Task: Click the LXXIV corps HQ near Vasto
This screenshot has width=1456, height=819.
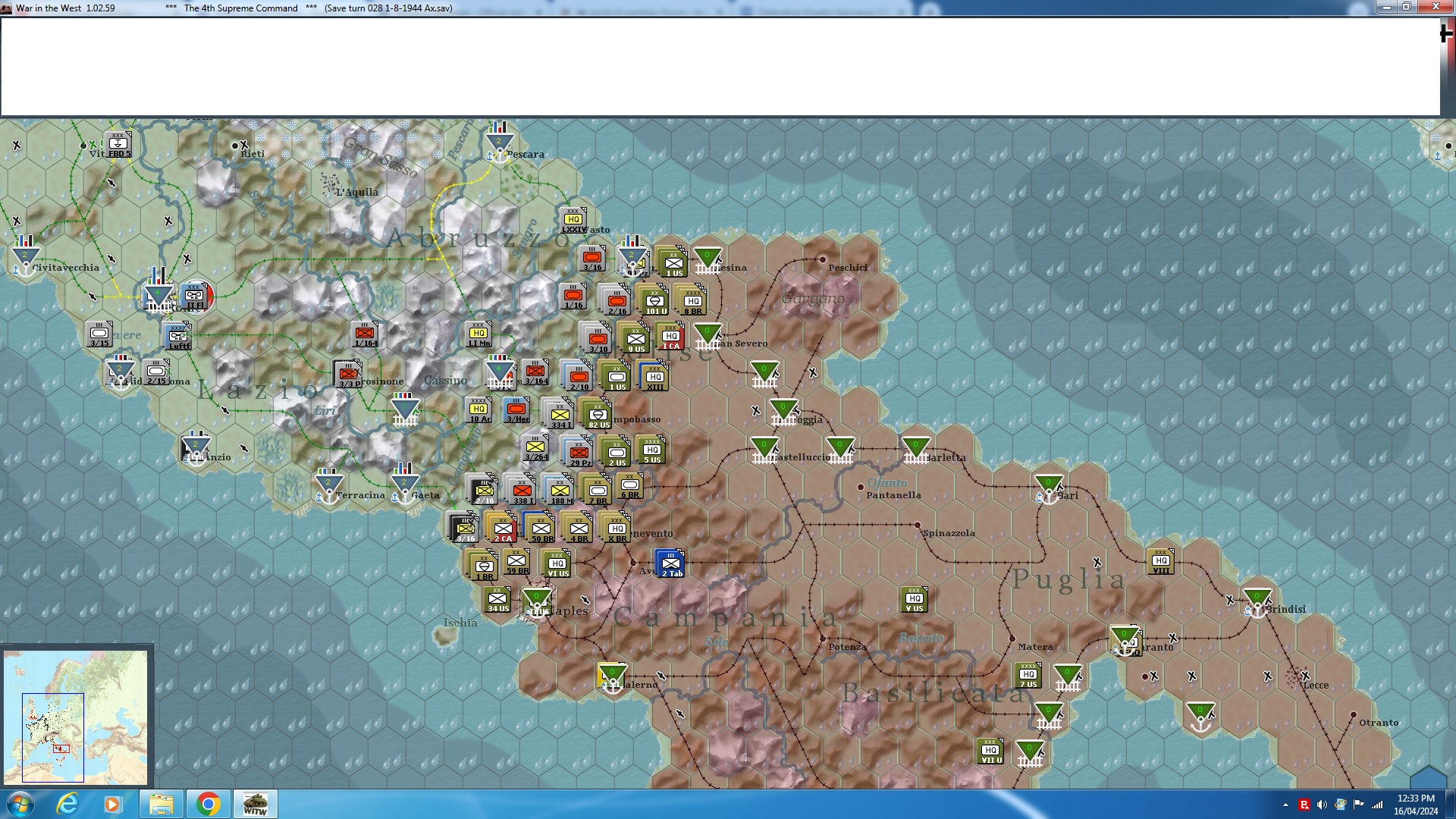Action: pyautogui.click(x=573, y=221)
